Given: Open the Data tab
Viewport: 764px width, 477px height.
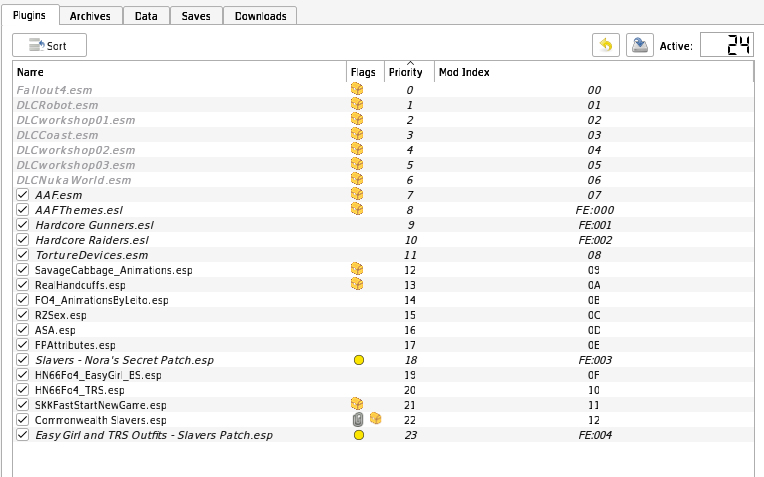Looking at the screenshot, I should click(146, 16).
